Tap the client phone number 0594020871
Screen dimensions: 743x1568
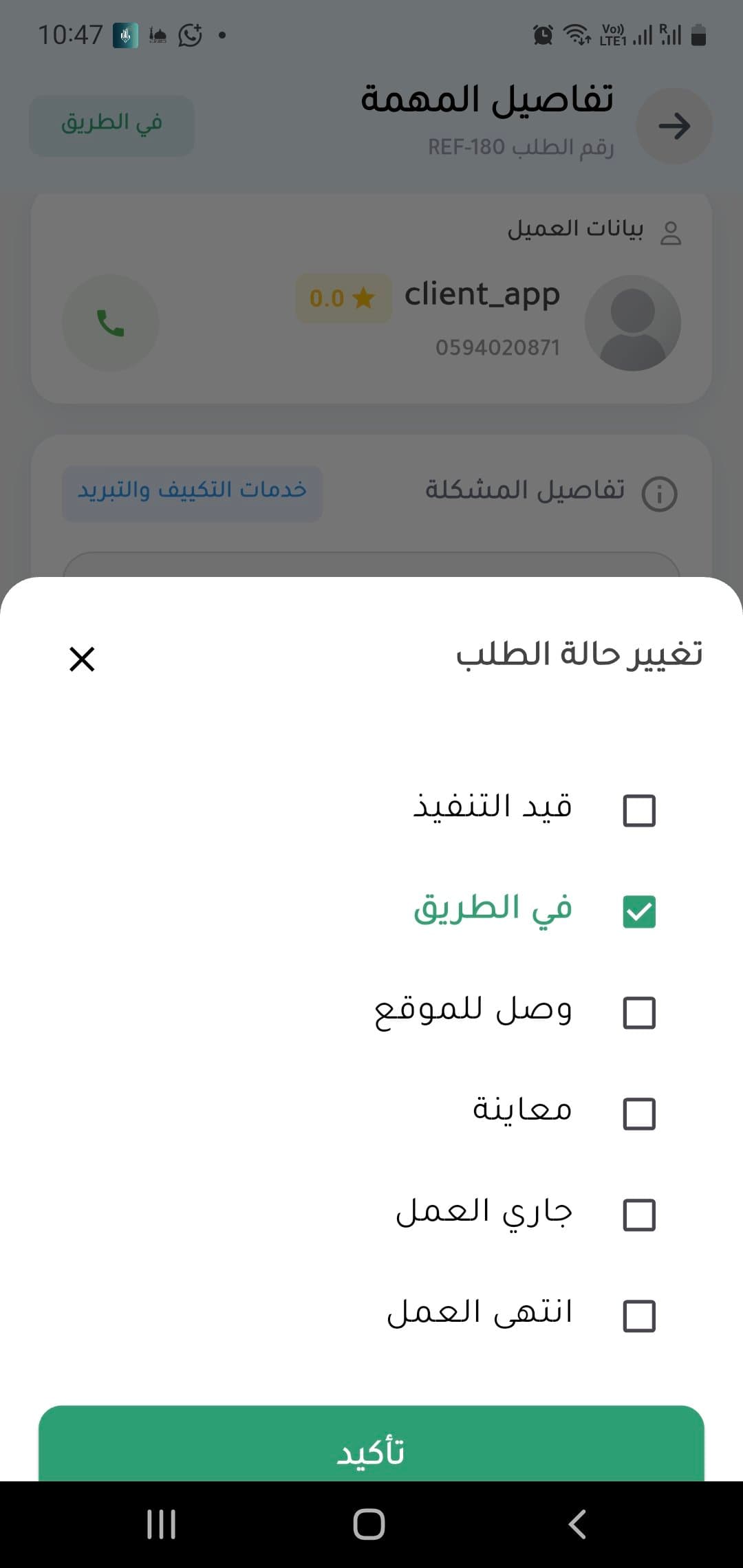click(499, 347)
